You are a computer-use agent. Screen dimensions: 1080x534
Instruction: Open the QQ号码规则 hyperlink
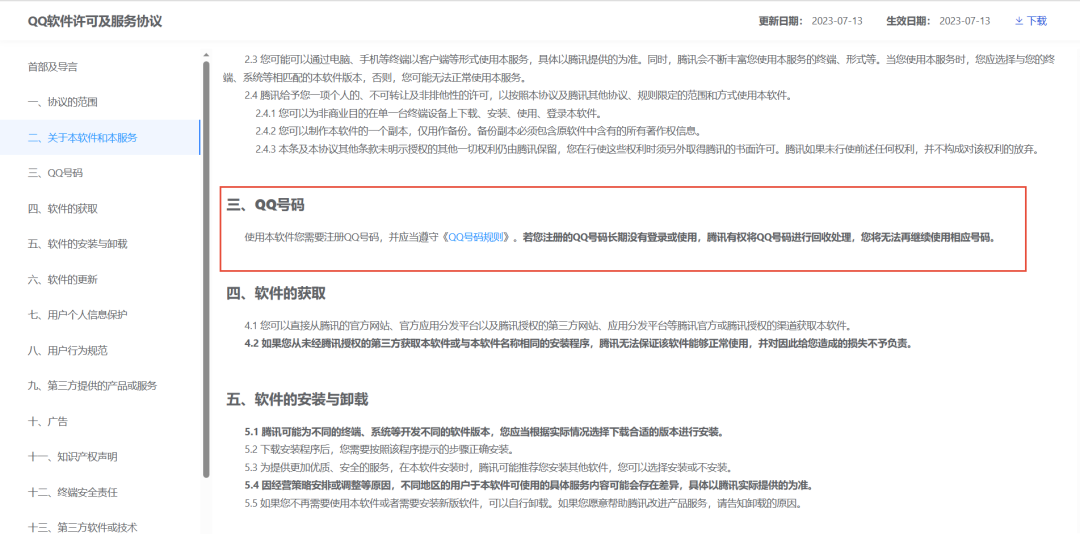(477, 238)
